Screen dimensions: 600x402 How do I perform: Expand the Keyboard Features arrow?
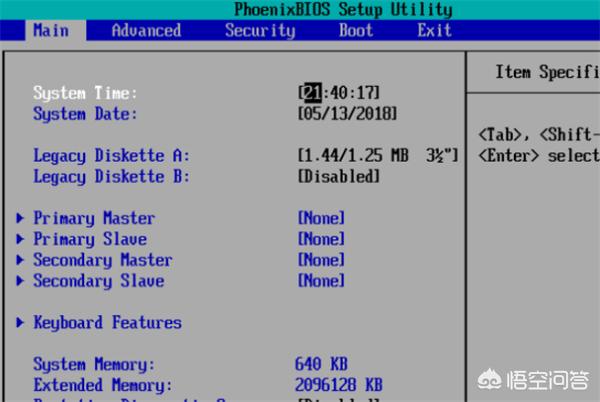point(22,323)
